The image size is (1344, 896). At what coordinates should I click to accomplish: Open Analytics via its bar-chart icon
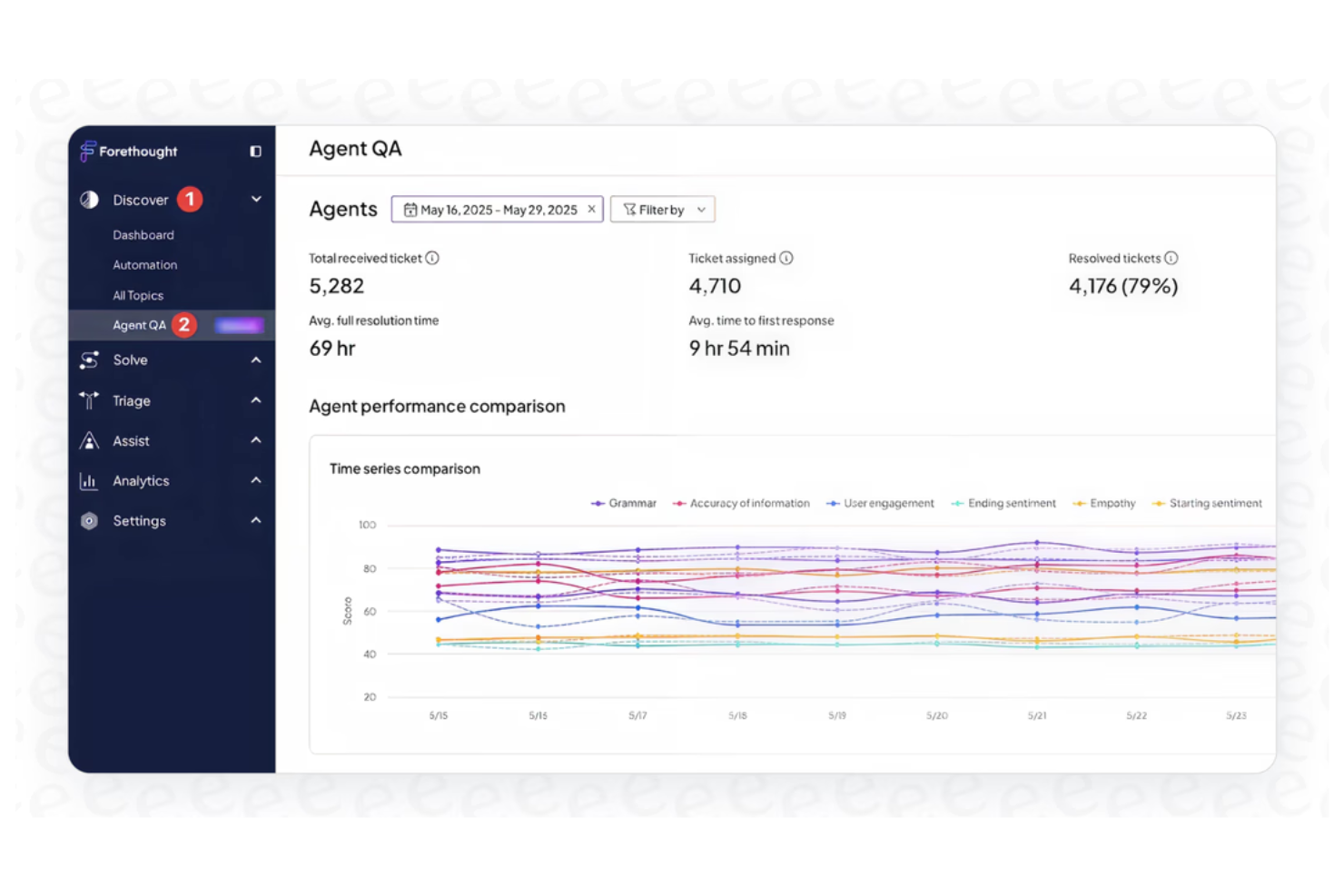point(88,480)
